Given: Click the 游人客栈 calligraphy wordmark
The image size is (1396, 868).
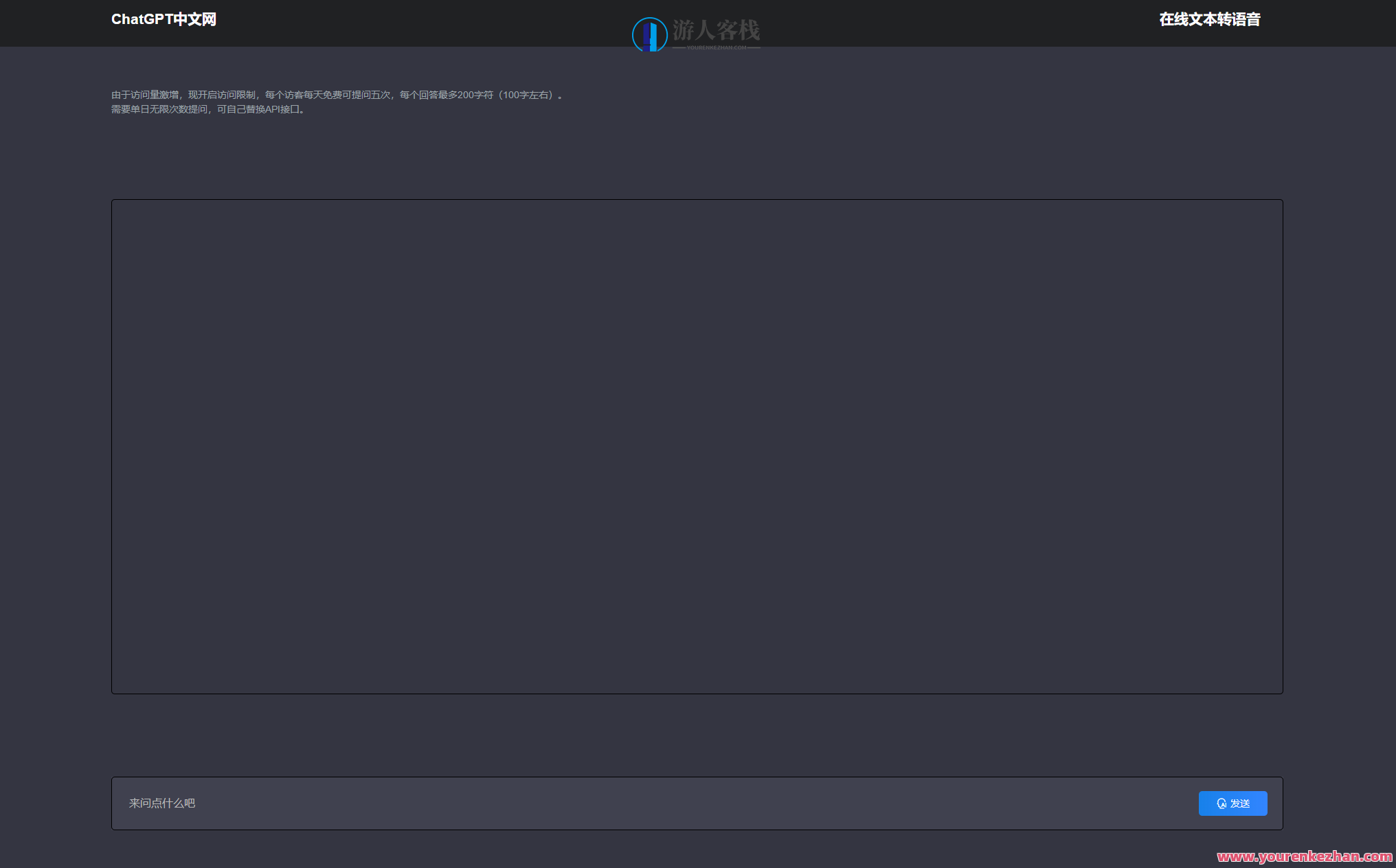Looking at the screenshot, I should tap(717, 30).
